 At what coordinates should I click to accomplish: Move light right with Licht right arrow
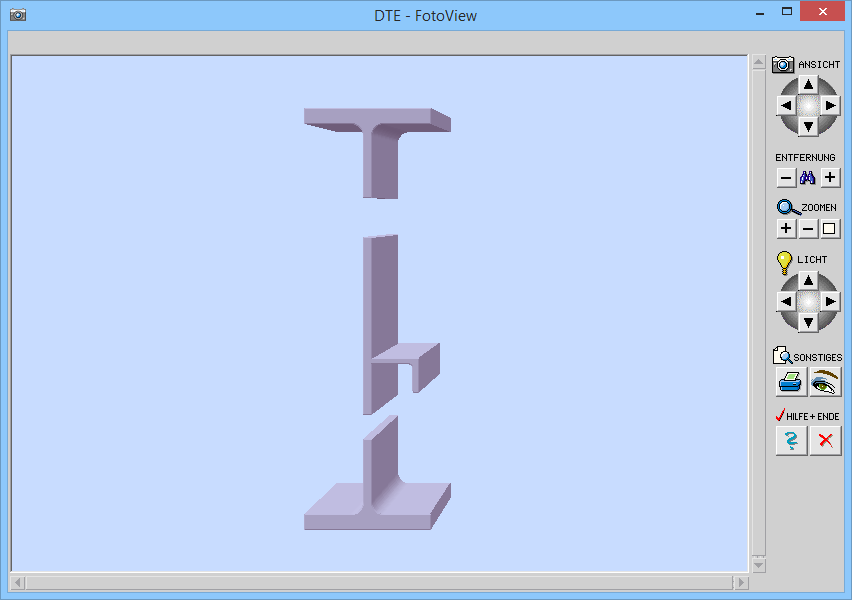point(830,301)
